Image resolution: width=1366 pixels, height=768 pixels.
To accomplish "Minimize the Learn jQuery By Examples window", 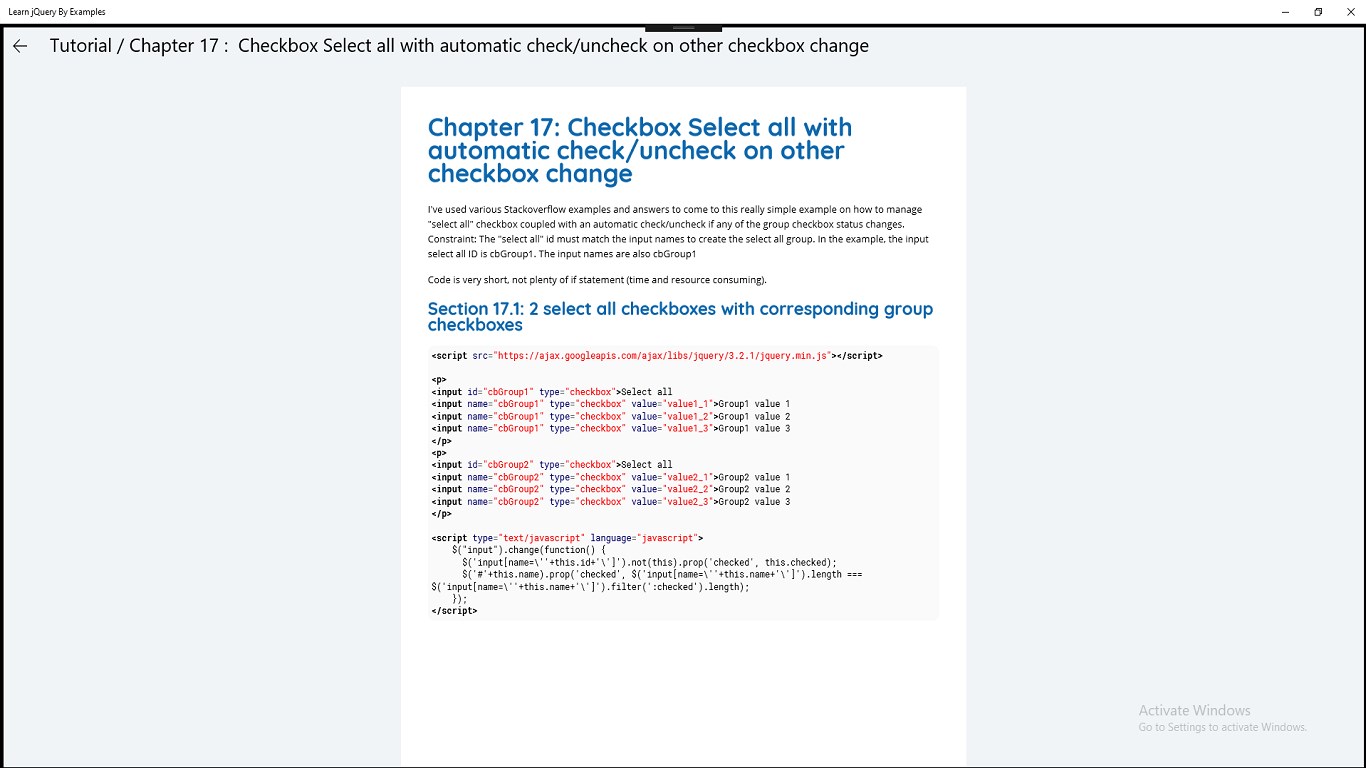I will [x=1285, y=12].
